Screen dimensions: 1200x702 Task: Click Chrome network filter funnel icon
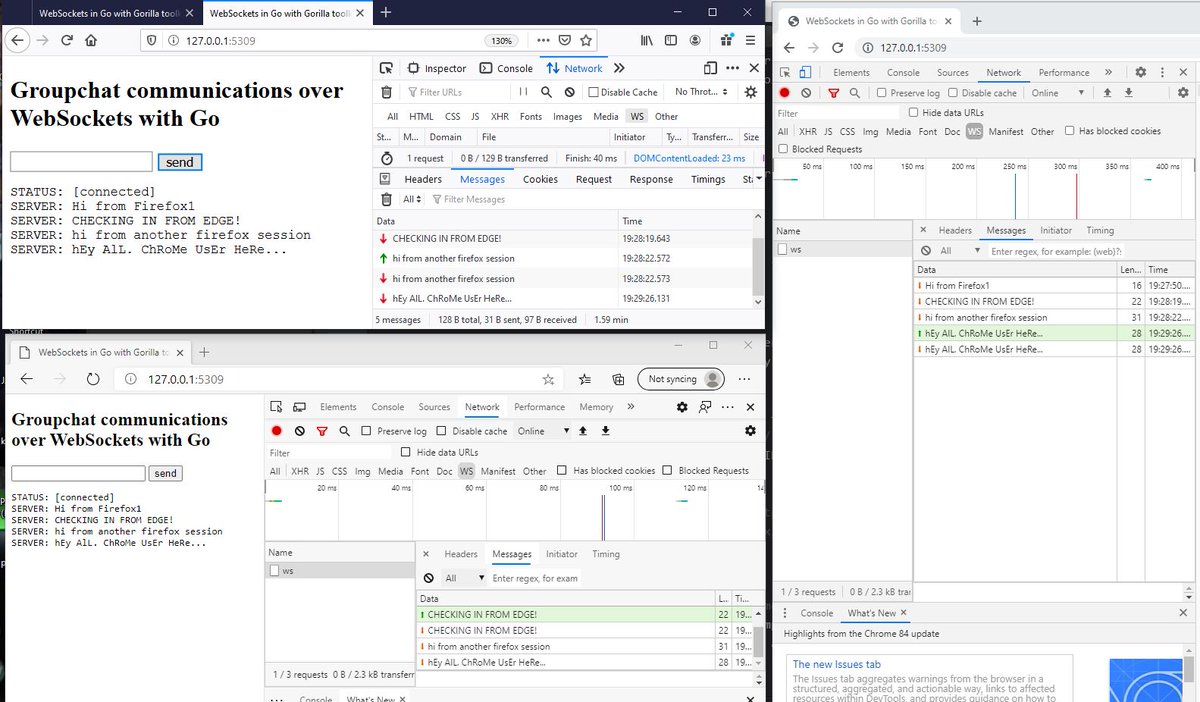pos(833,93)
